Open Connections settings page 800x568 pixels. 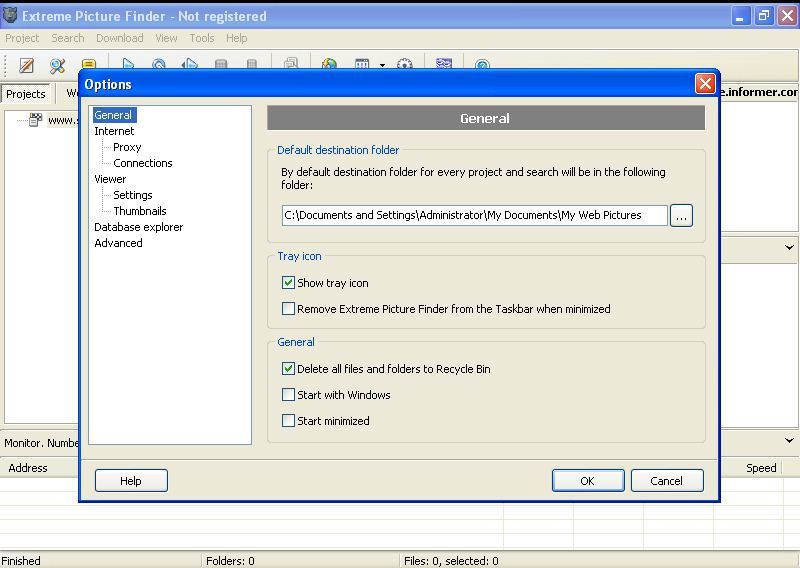coord(143,163)
